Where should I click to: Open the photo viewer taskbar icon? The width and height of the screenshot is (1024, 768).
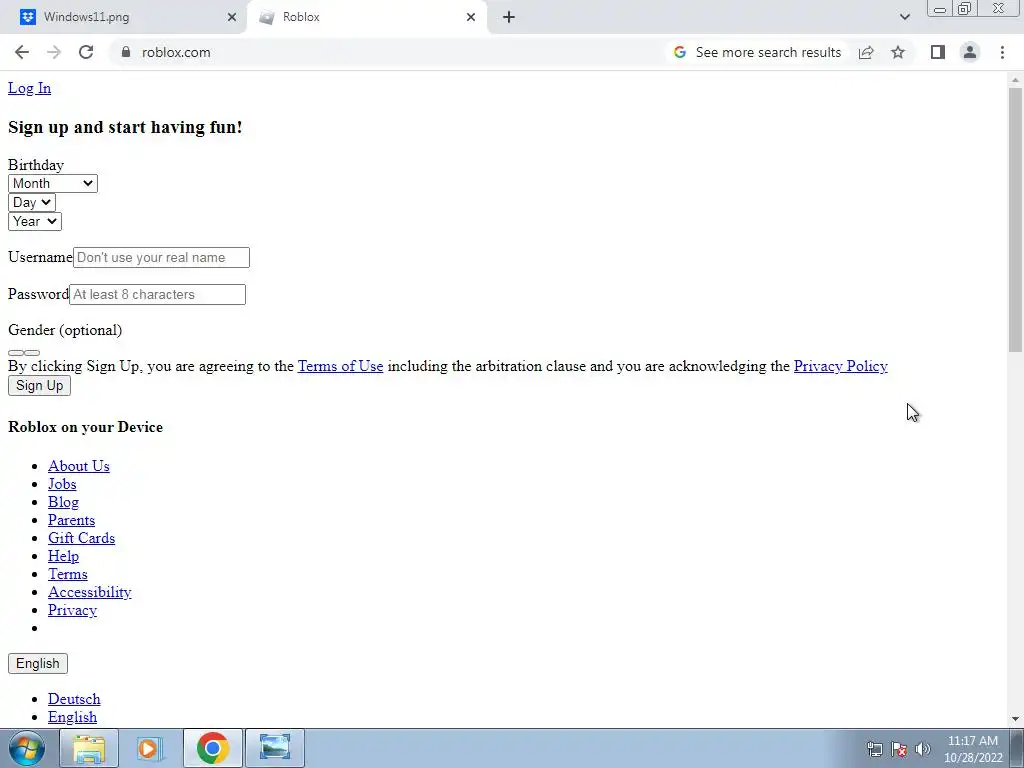274,748
